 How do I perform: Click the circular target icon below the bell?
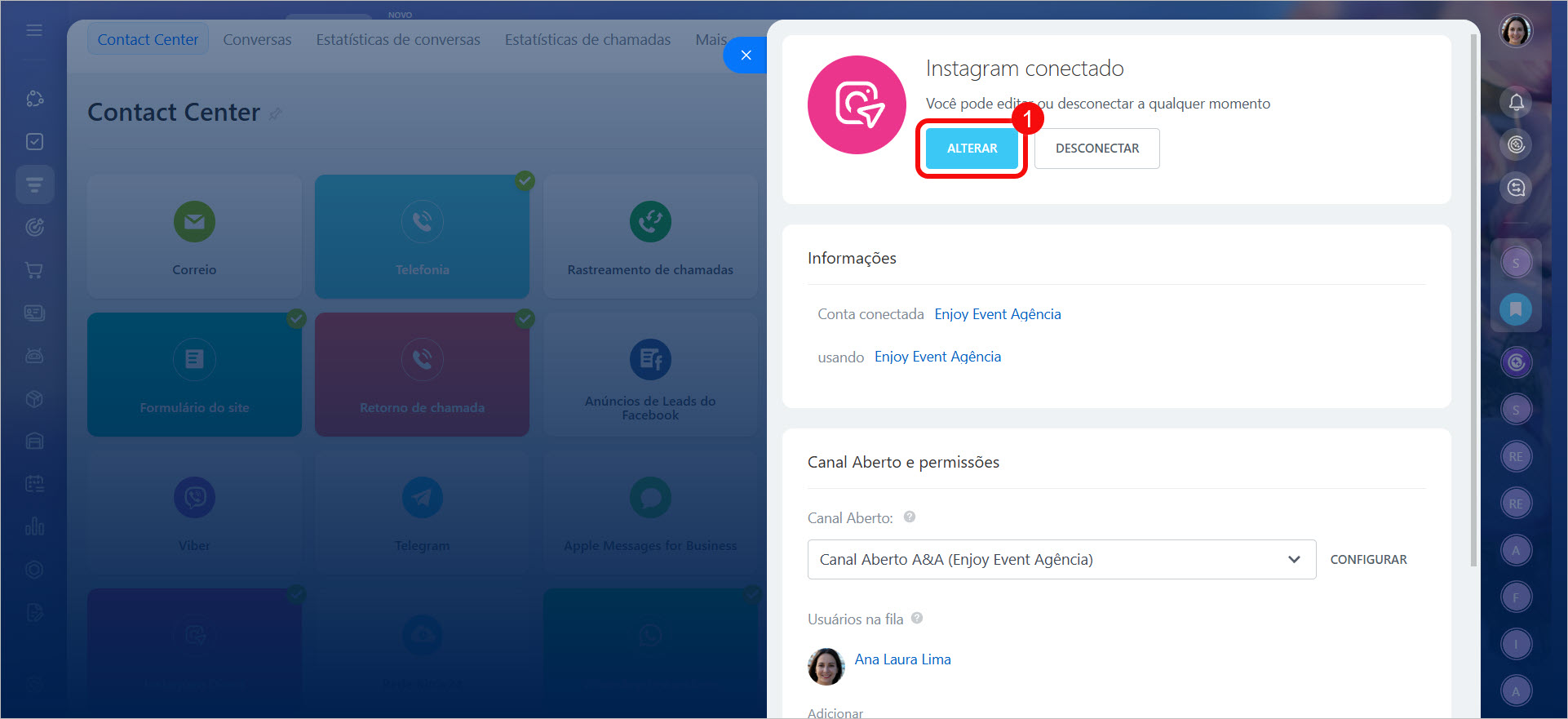coord(1516,144)
